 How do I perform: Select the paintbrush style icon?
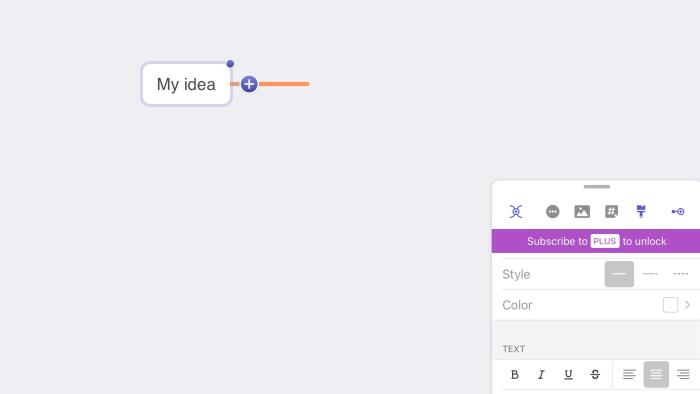pos(641,211)
